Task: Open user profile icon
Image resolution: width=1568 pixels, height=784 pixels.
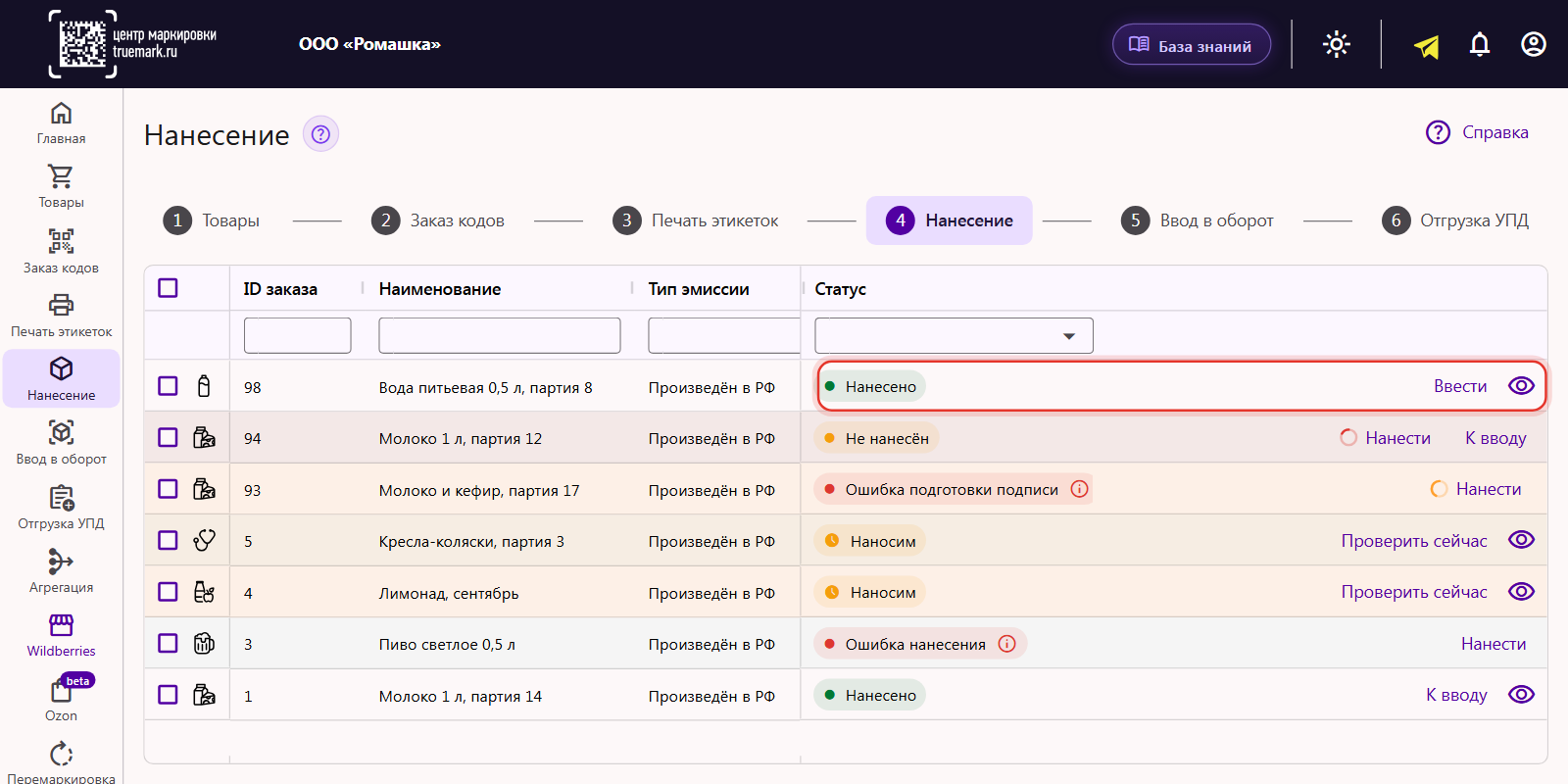Action: [1534, 44]
